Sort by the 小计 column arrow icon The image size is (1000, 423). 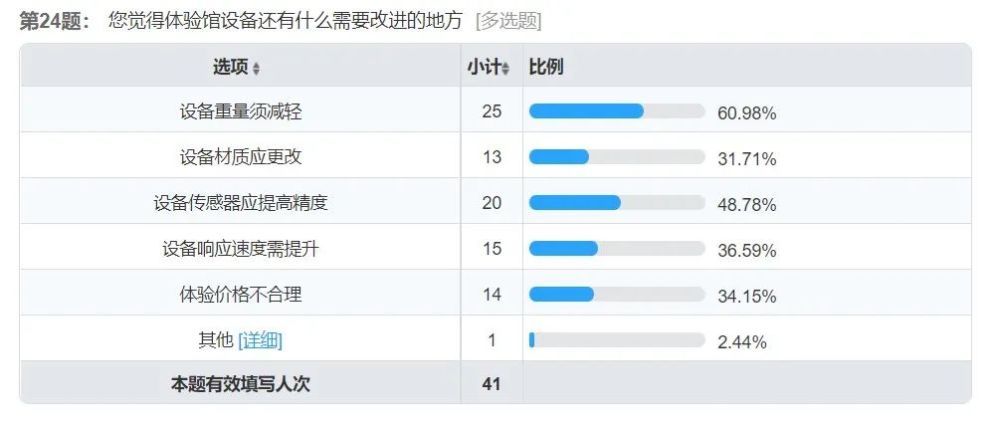[506, 68]
